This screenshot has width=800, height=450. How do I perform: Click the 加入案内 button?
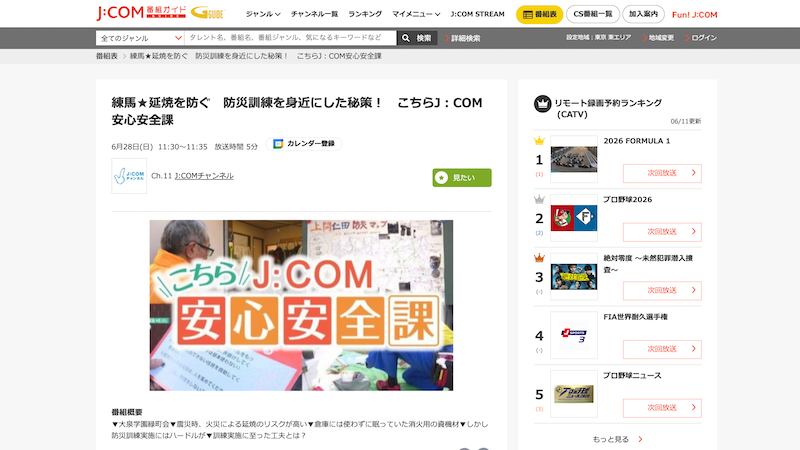tap(643, 14)
